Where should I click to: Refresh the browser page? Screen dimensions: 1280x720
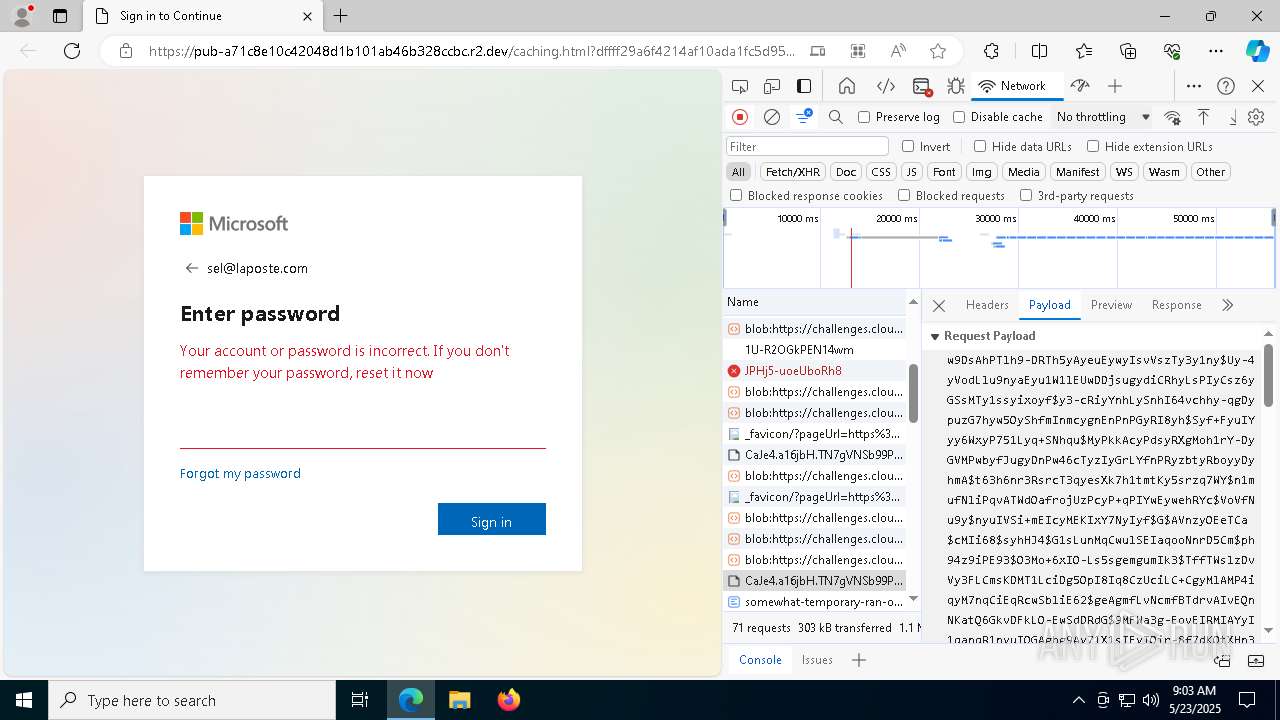[72, 51]
